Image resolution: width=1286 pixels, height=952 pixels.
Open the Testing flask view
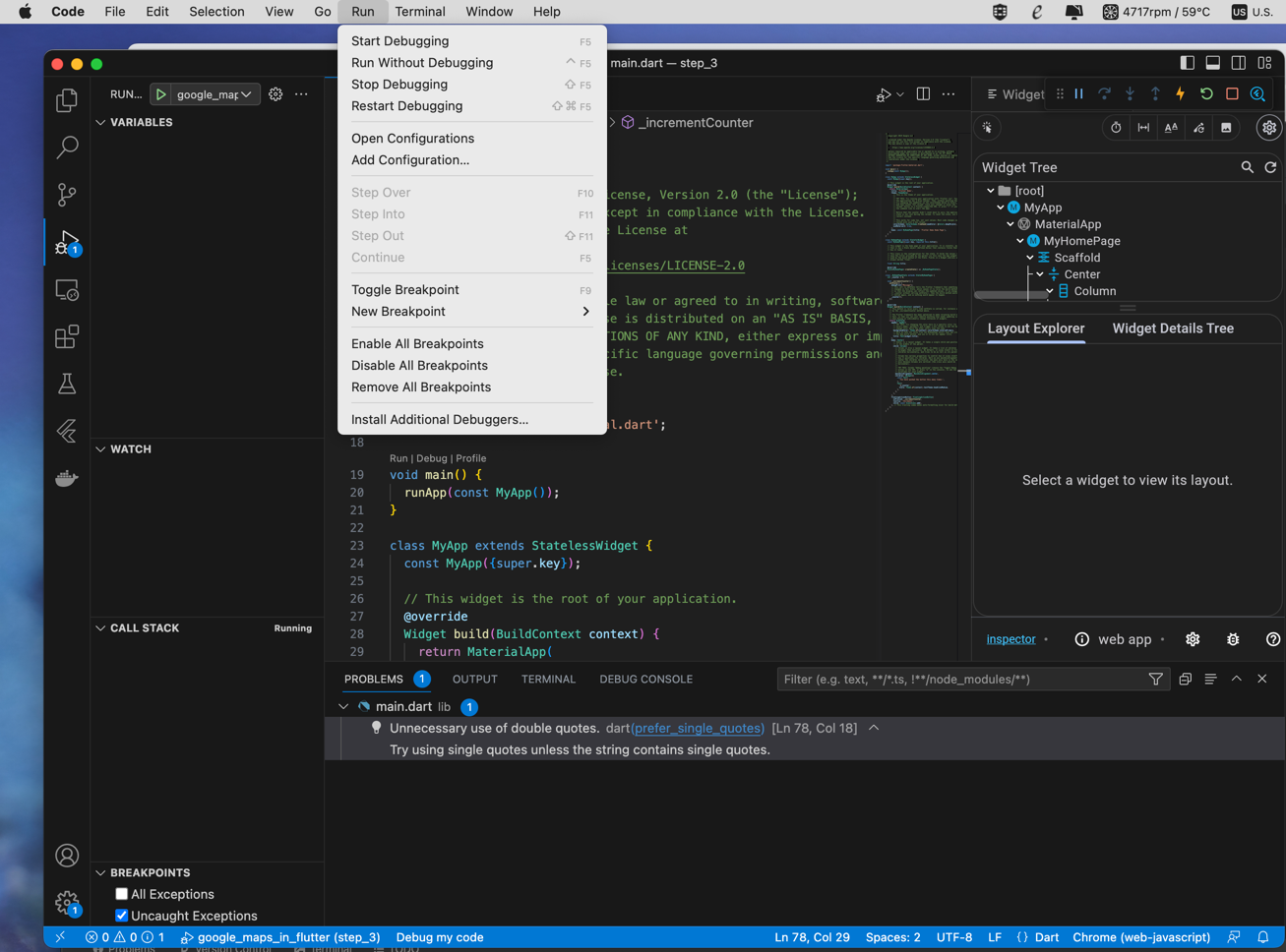click(67, 385)
